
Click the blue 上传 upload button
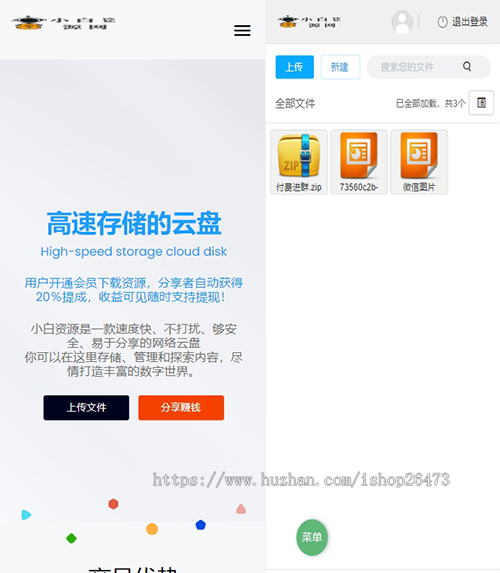[x=295, y=67]
